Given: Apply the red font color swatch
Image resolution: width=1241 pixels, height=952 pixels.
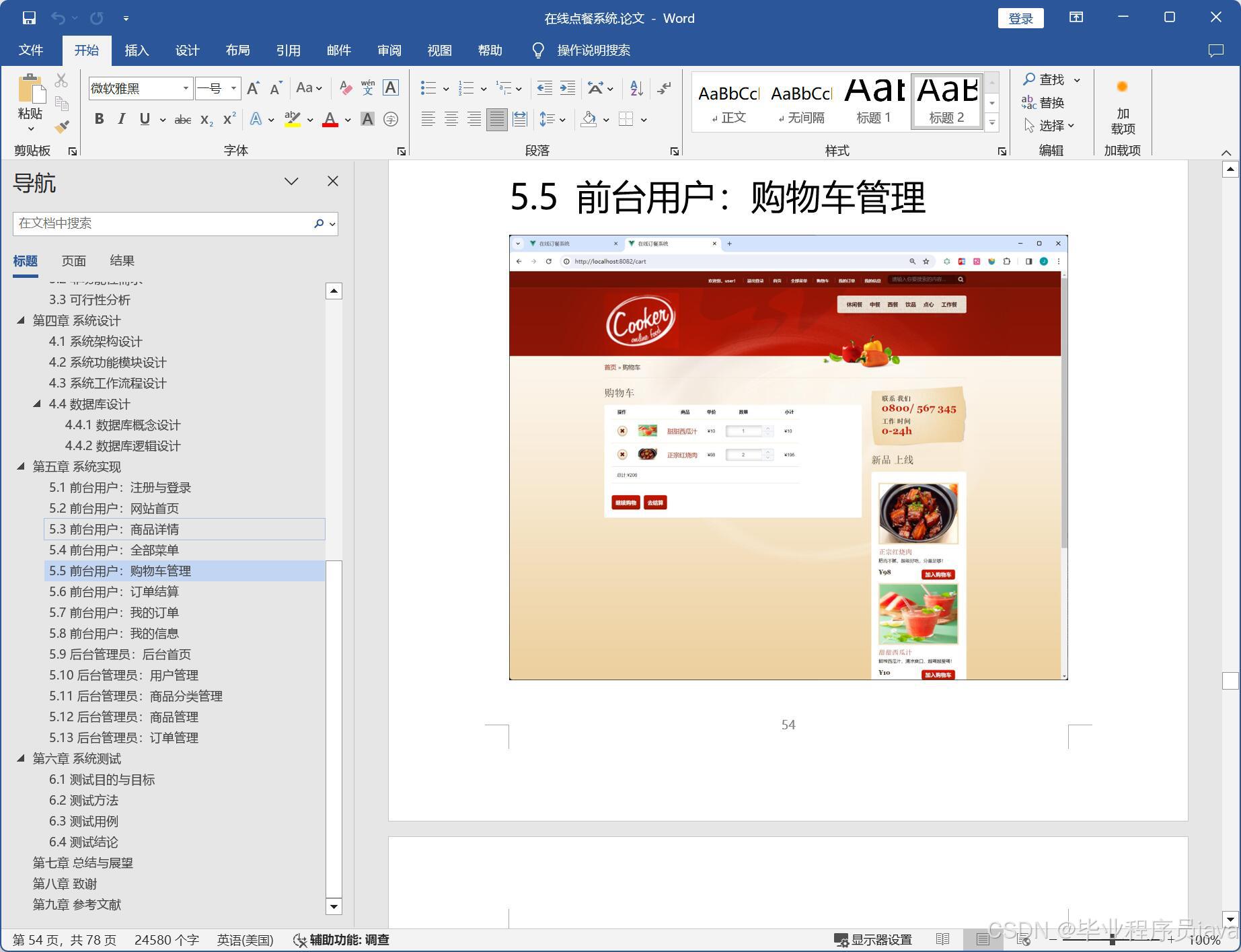Looking at the screenshot, I should 330,120.
